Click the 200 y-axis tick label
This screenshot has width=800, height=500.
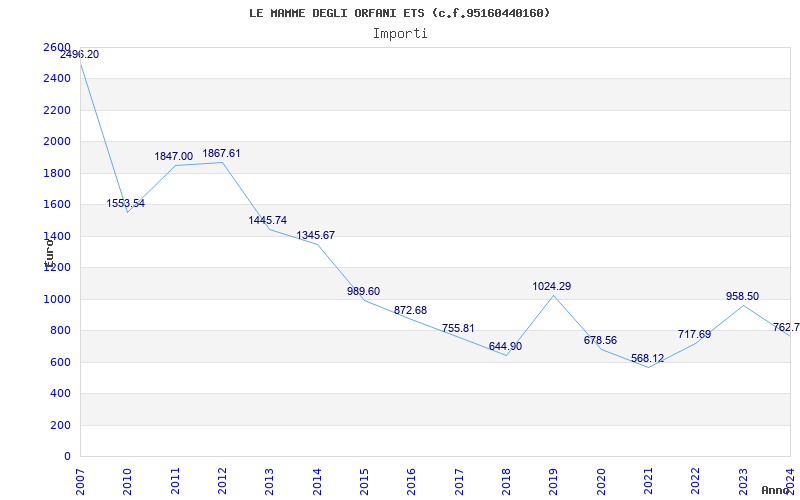(x=61, y=425)
